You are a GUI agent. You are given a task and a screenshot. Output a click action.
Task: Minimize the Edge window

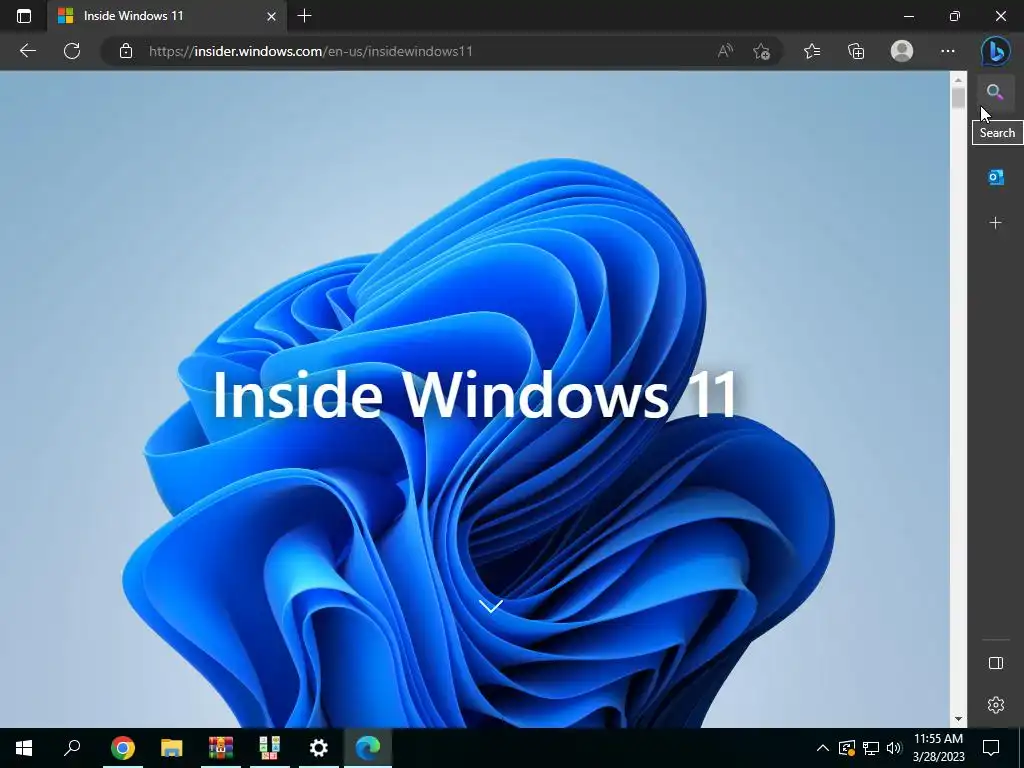tap(908, 16)
